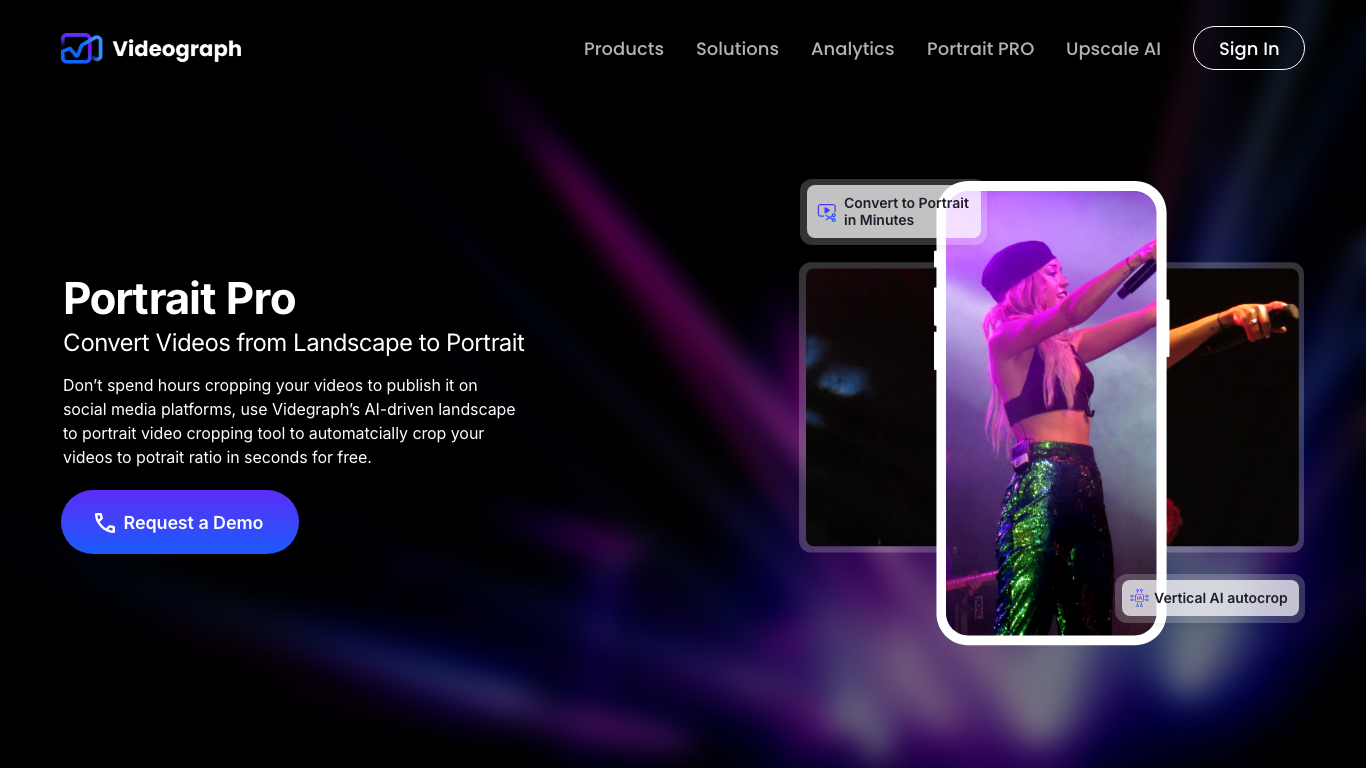
Task: Click the Vertical AI autocrop badge
Action: click(1210, 598)
